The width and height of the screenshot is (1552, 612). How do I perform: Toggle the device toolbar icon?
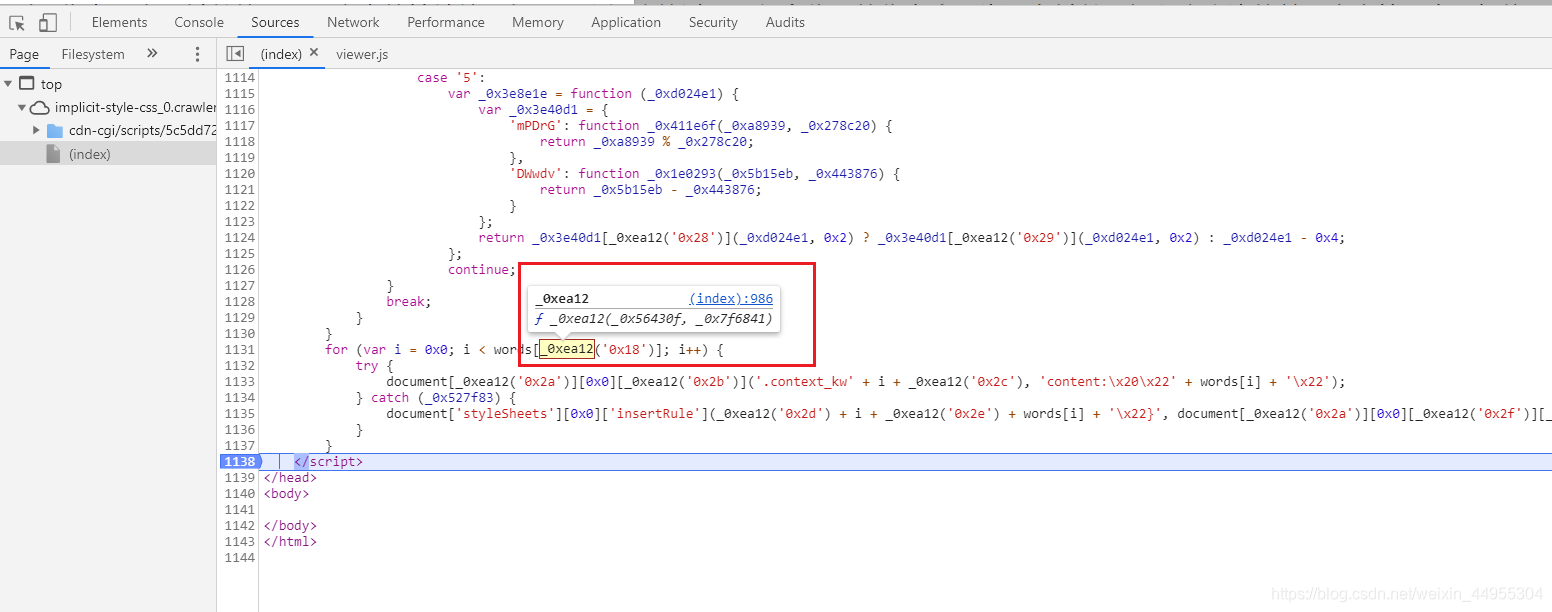[x=48, y=22]
